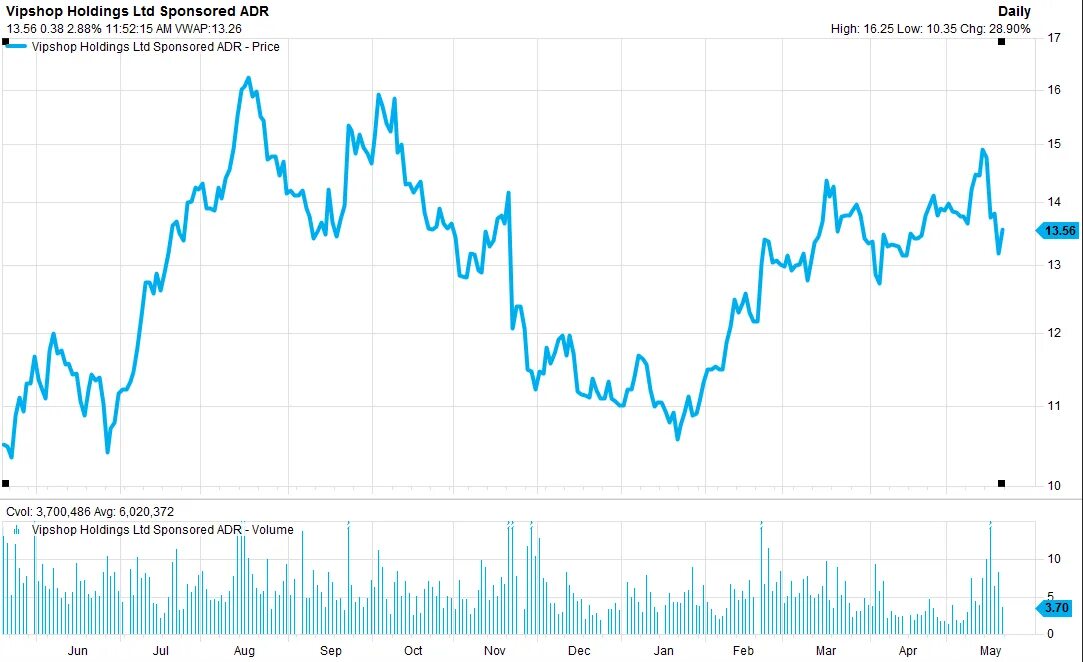
Task: Click the 'Cvol: 3,700,486 Avg: 6,020,372' text
Action: [90, 512]
